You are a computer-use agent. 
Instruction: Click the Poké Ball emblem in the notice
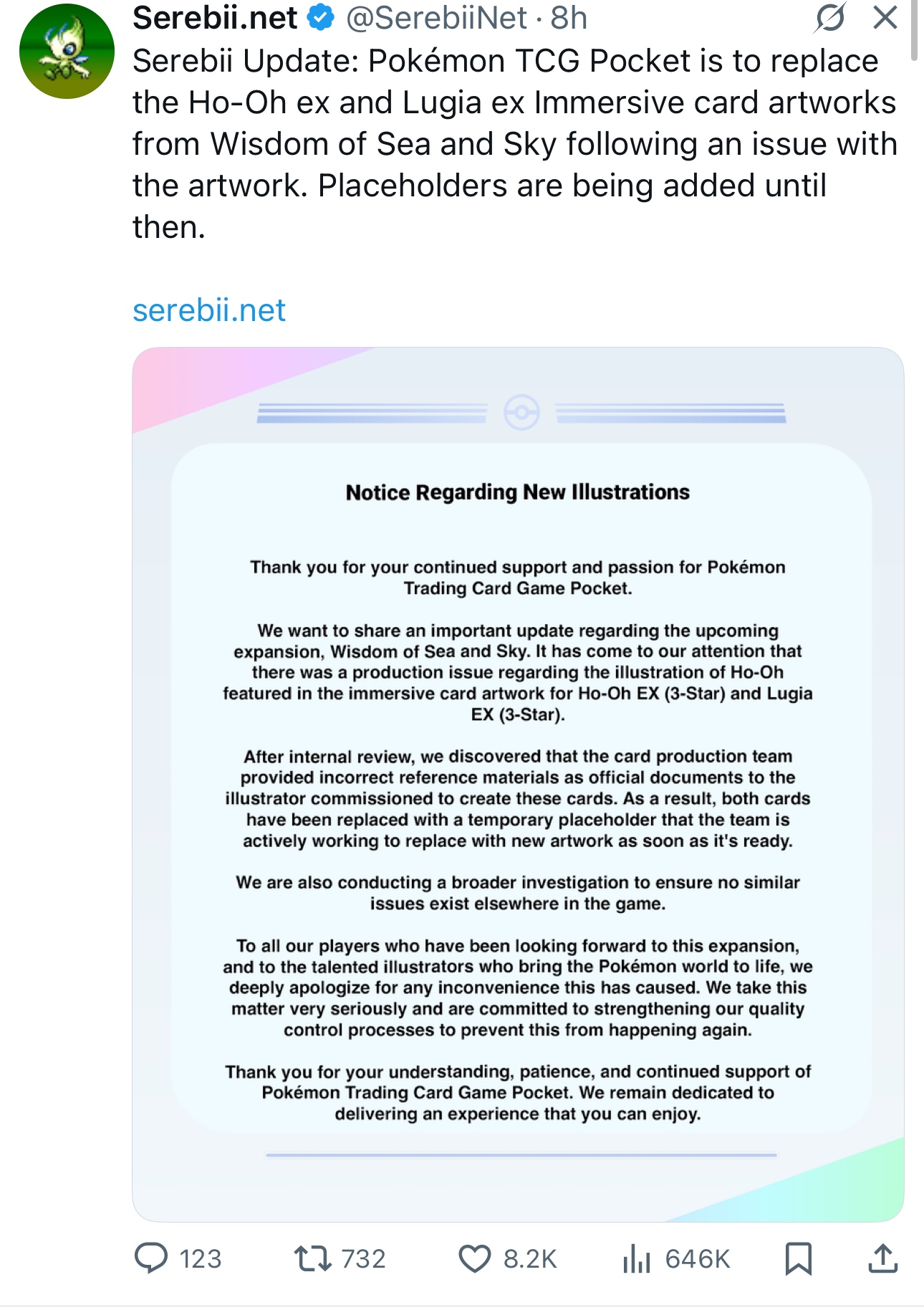pyautogui.click(x=521, y=413)
